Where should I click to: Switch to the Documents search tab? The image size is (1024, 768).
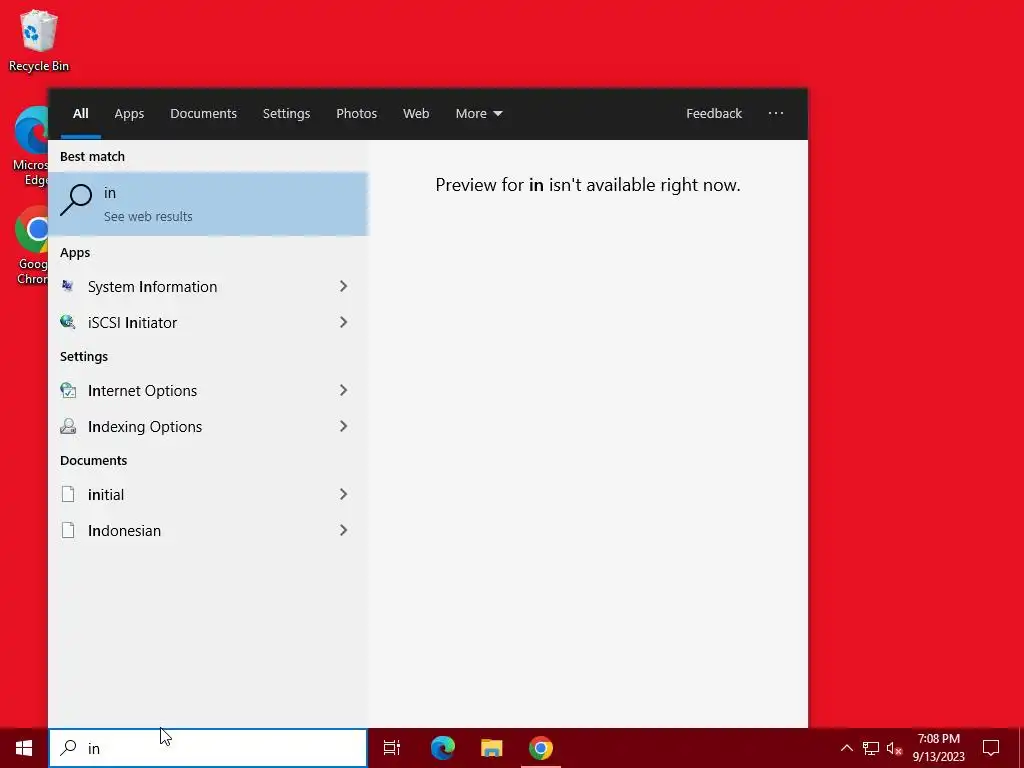(203, 113)
